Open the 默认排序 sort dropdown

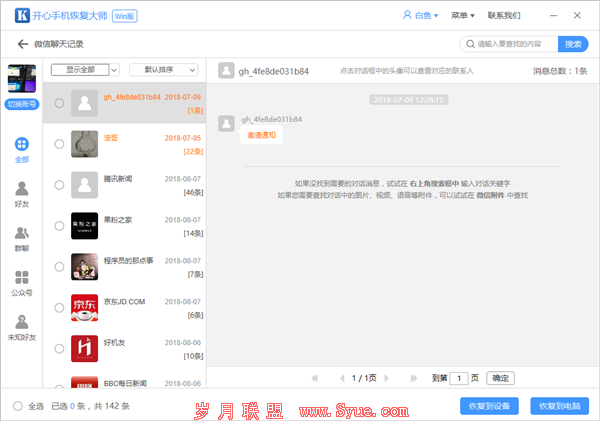(x=164, y=70)
